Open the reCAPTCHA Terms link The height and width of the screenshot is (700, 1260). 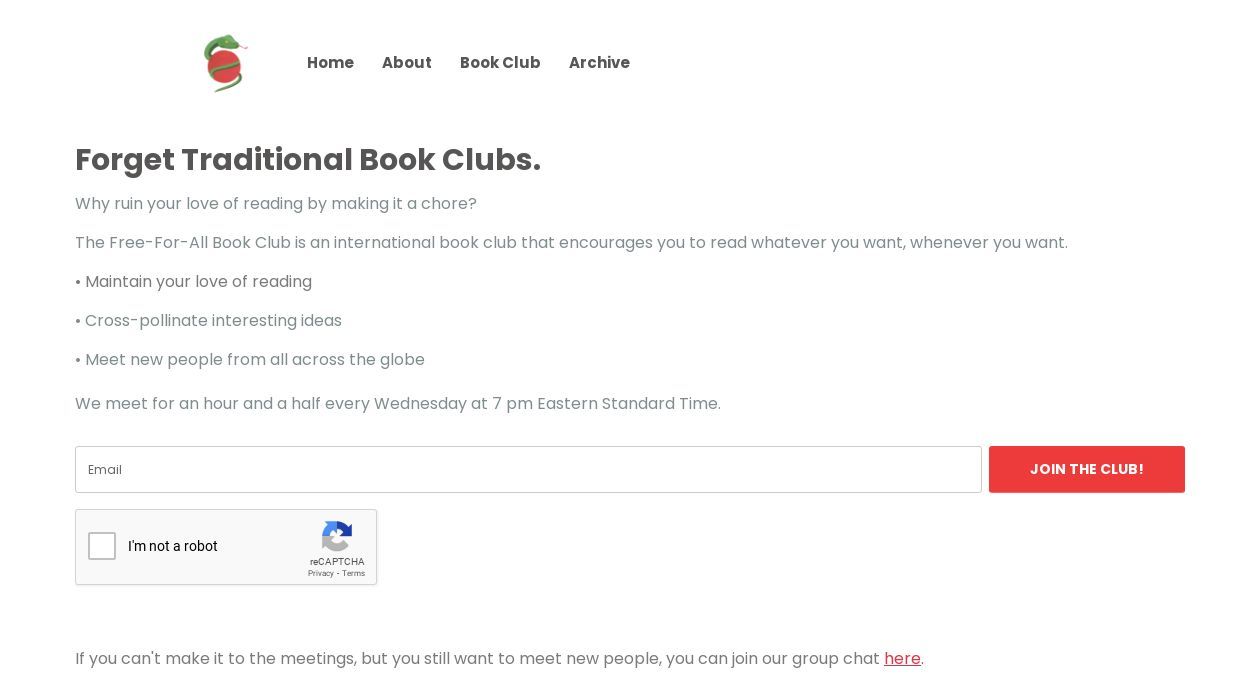click(354, 574)
